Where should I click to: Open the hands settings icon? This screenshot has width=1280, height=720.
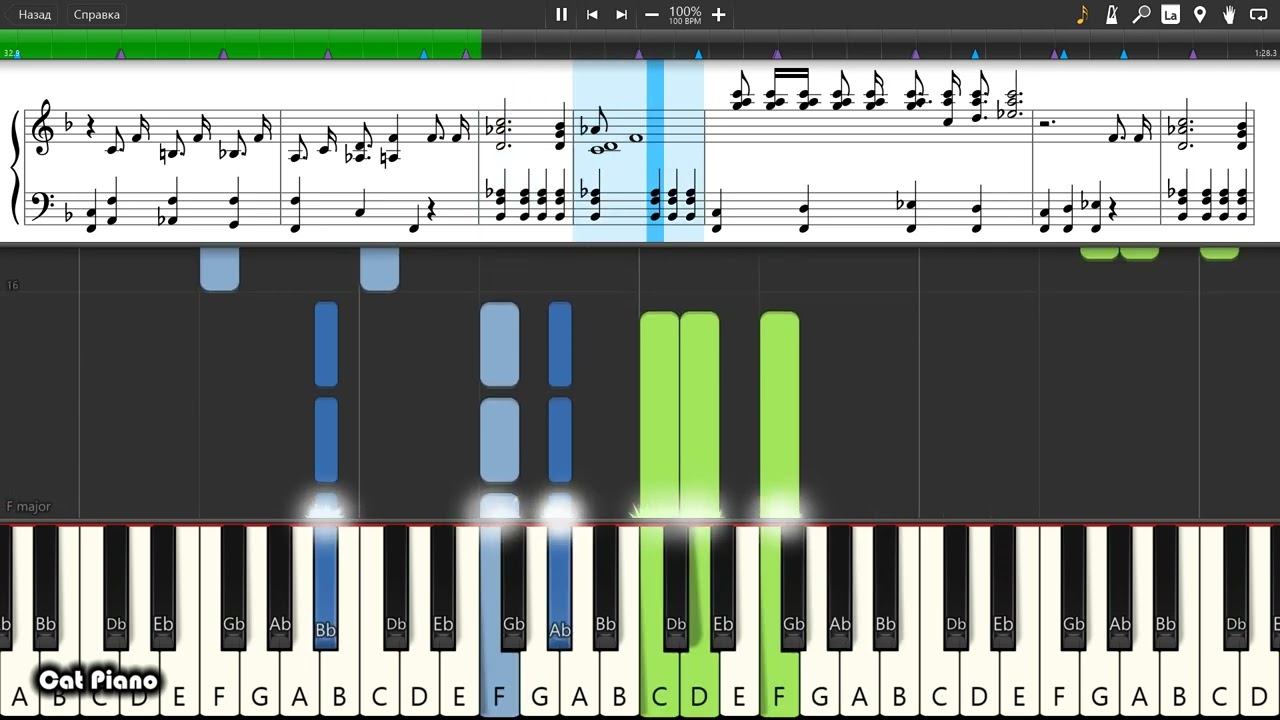1229,14
